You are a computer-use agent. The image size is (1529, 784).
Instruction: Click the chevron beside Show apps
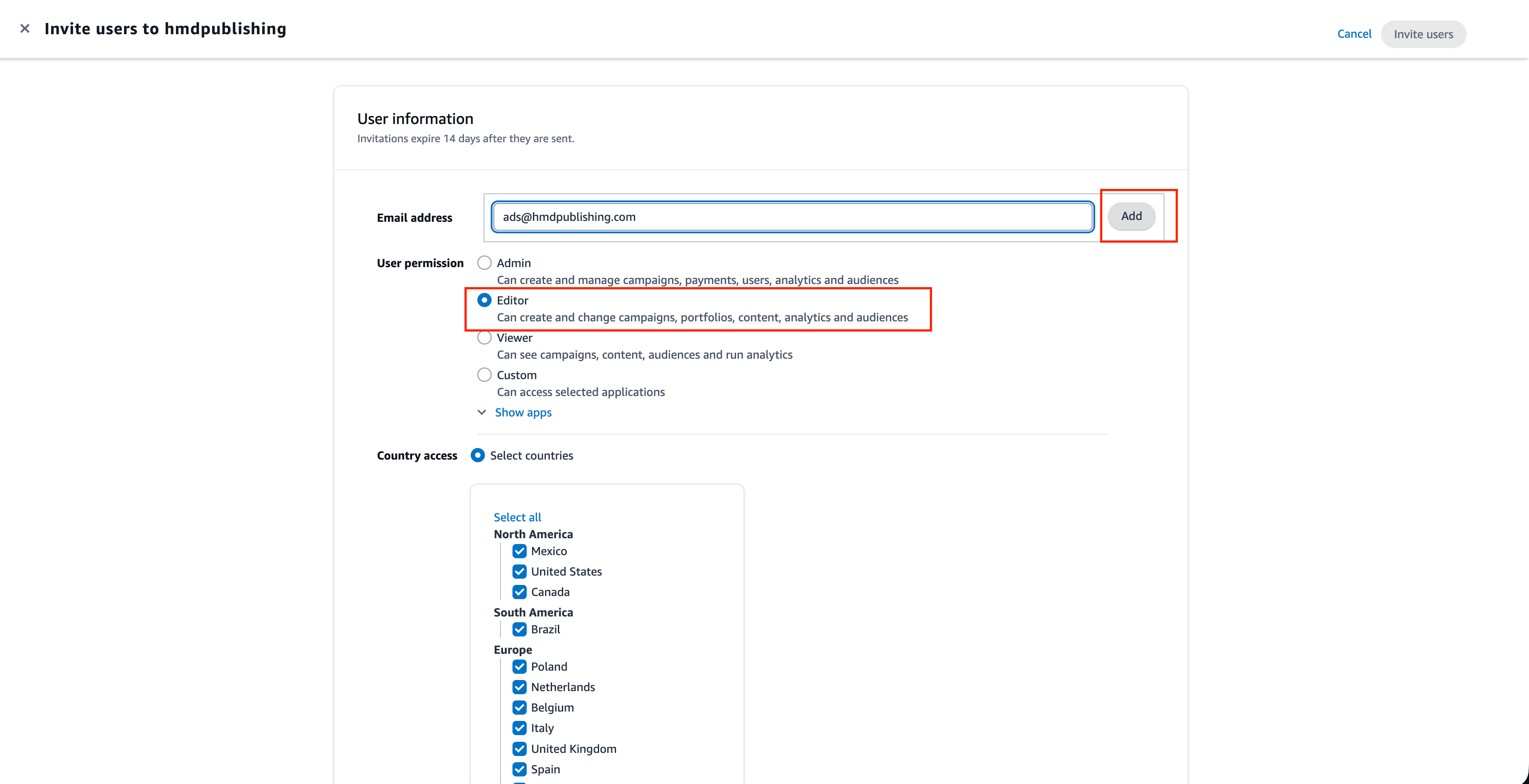point(481,412)
